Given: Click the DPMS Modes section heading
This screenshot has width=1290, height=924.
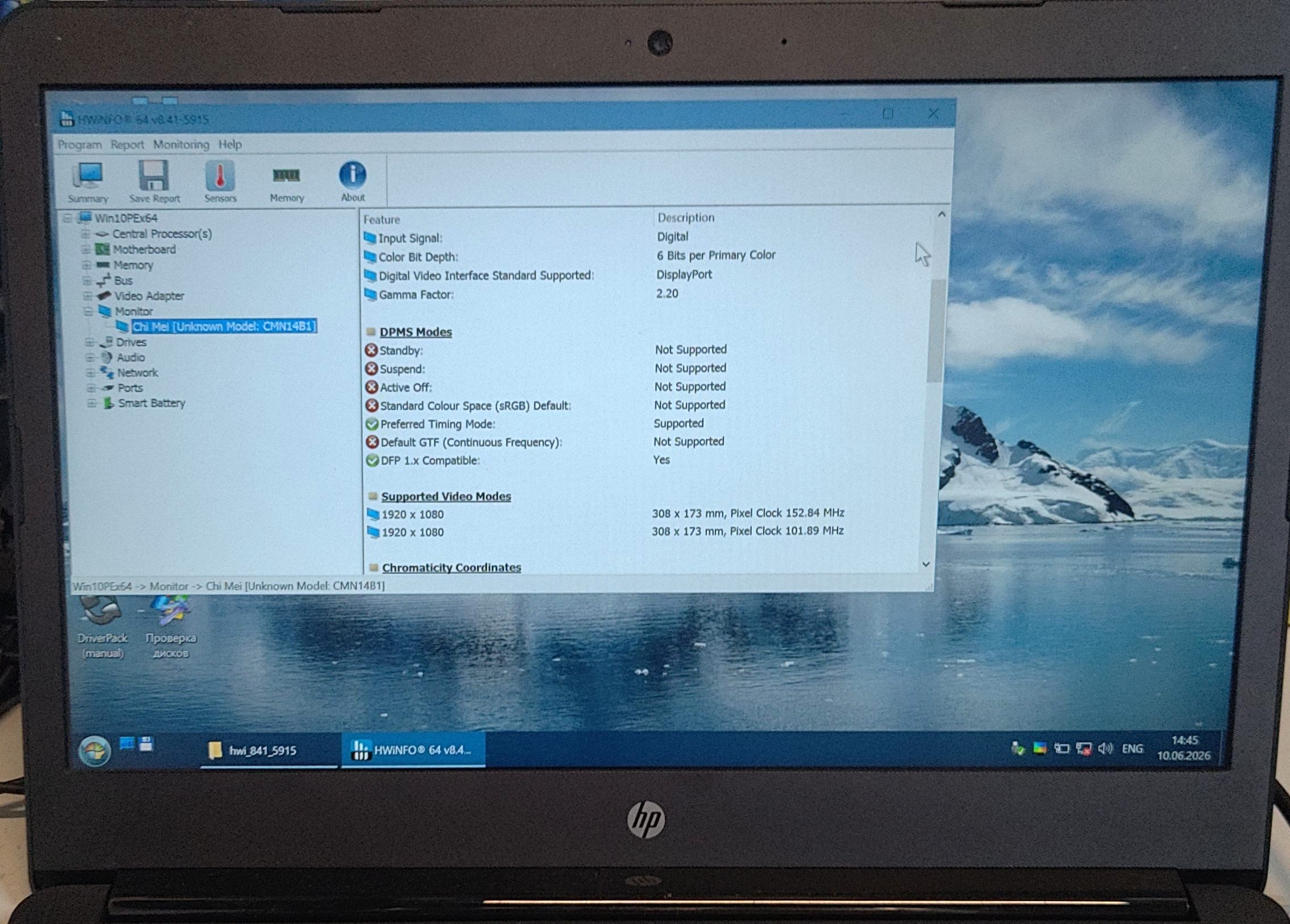Looking at the screenshot, I should click(x=416, y=332).
